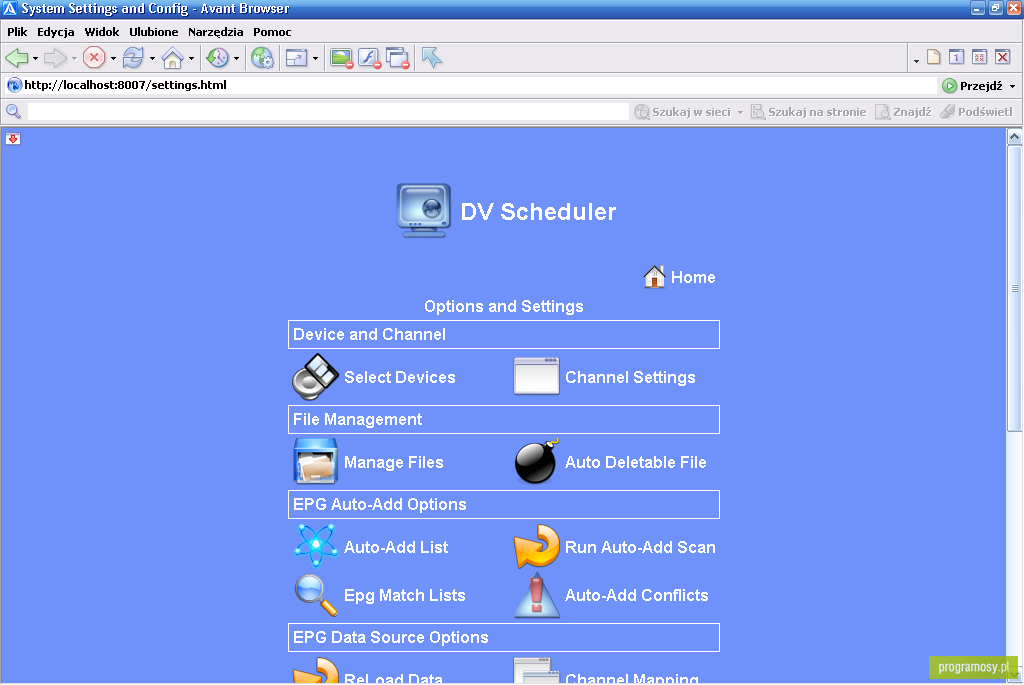Click the arrow cursor toolbar icon
The height and width of the screenshot is (685, 1024).
431,57
